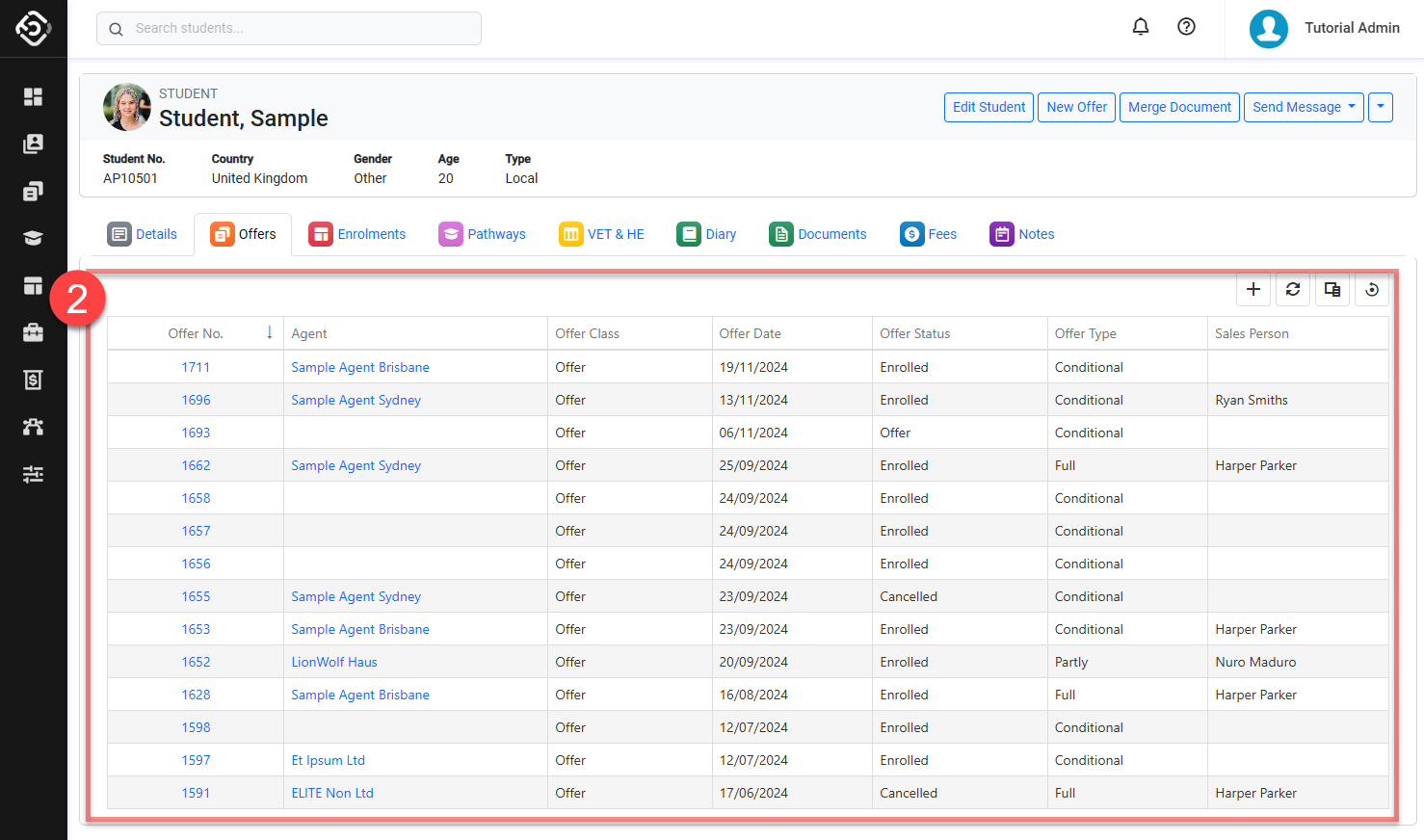Click the reset grid layout icon
The image size is (1424, 840).
click(x=1371, y=289)
